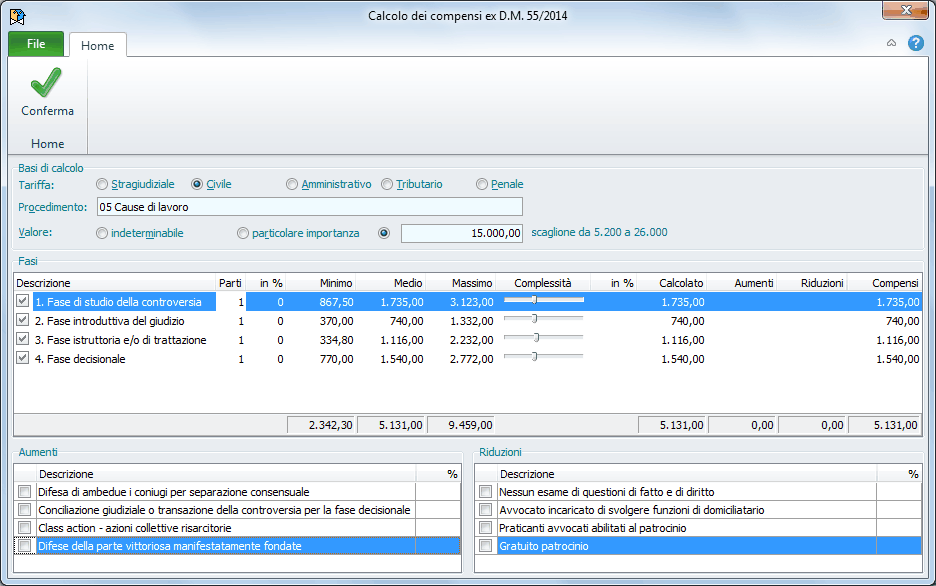Select the numeric value radio button

[384, 233]
